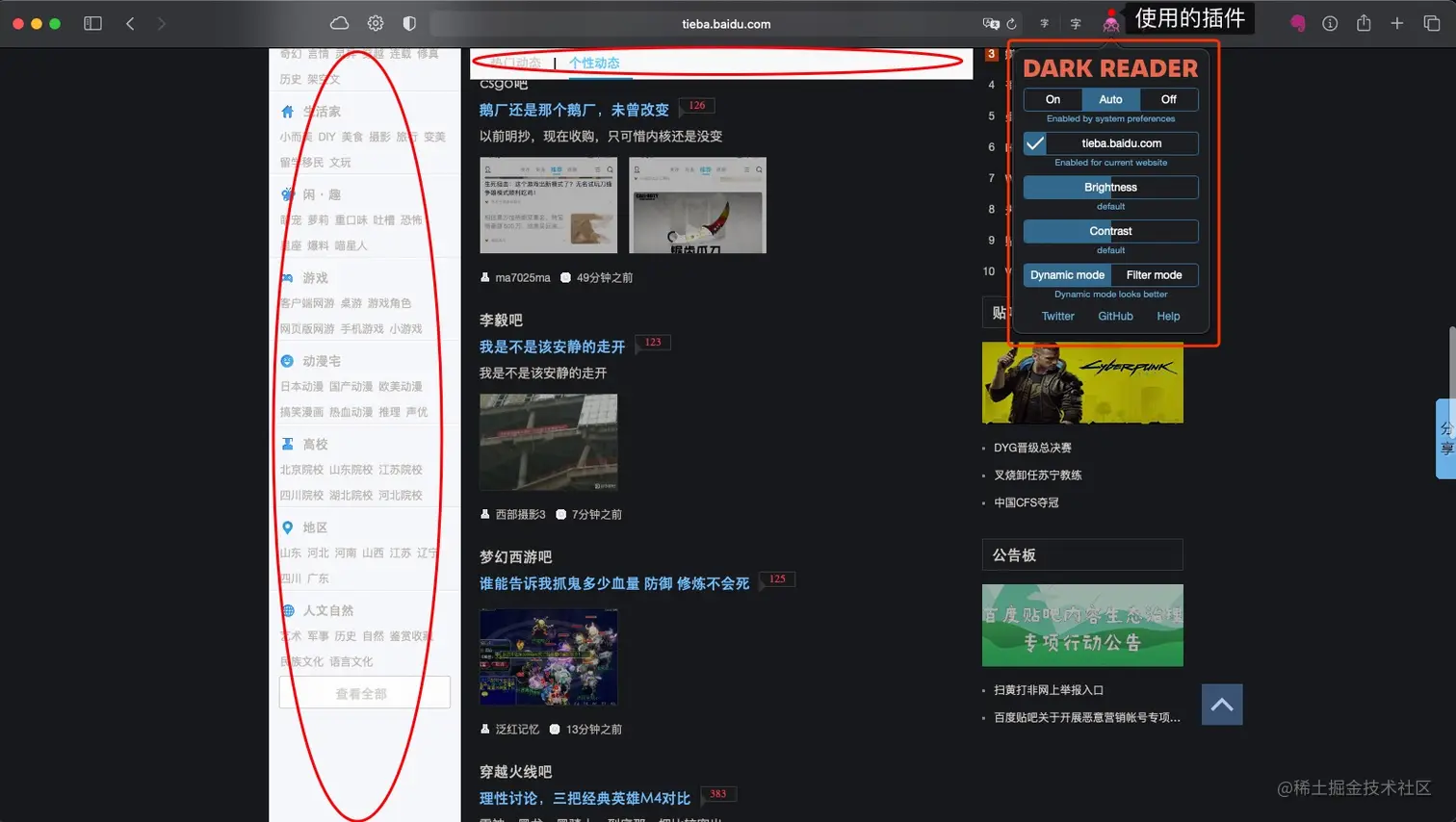Open the pink extension icon in toolbar
The image size is (1456, 822).
(1297, 23)
